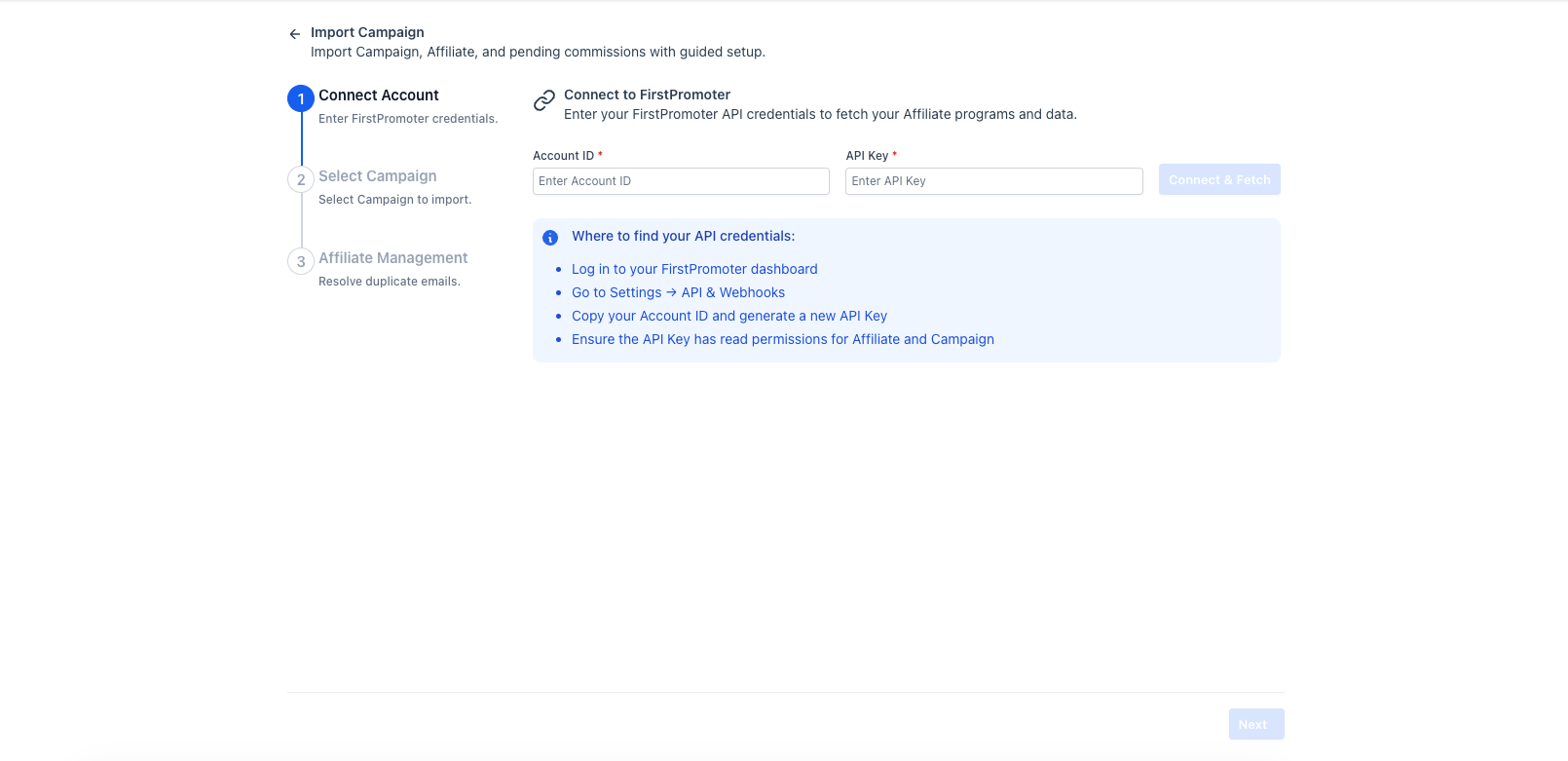This screenshot has height=761, width=1568.
Task: Click the step 2 circle indicator
Action: 301,179
